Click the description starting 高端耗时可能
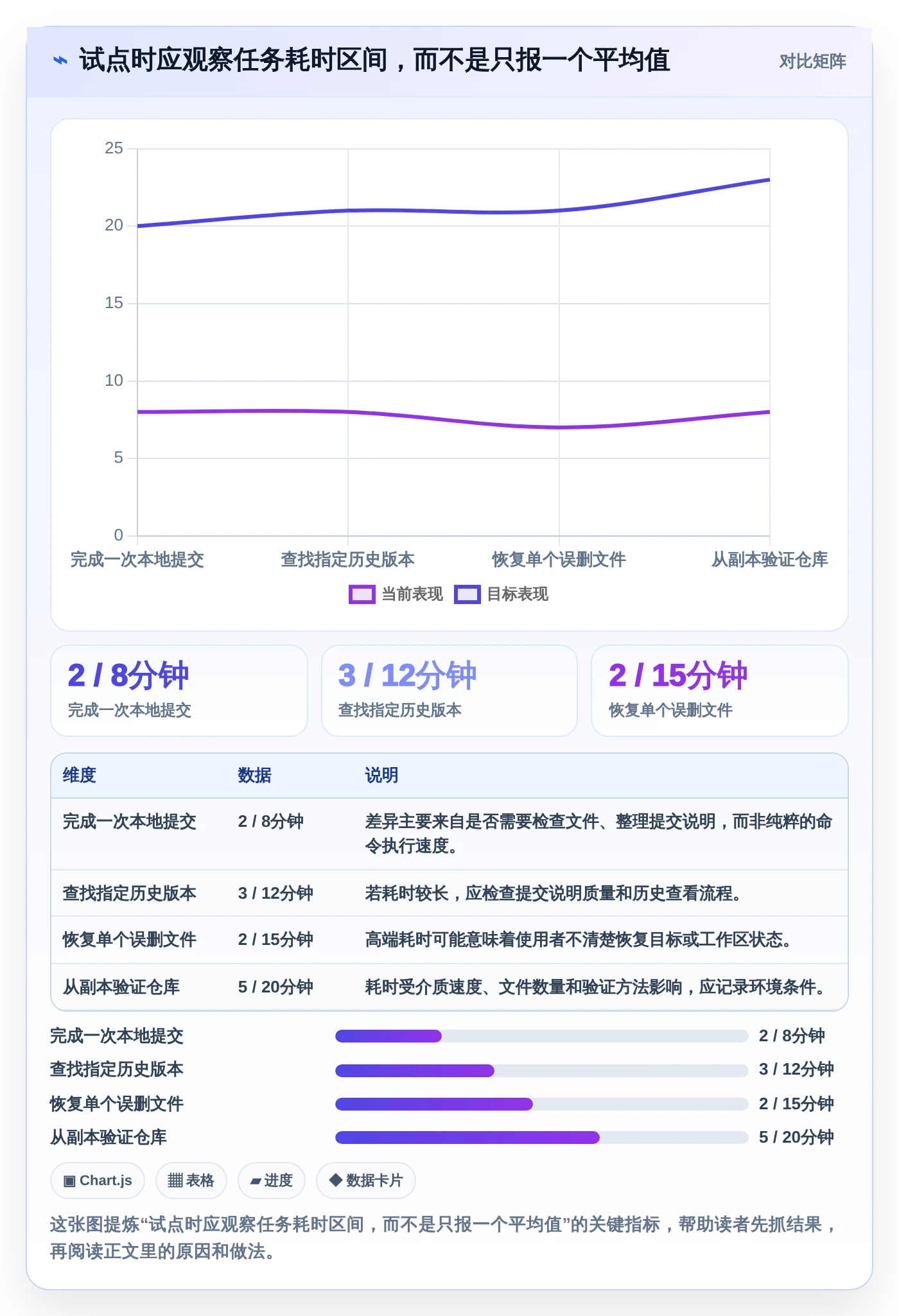The image size is (899, 1316). (578, 940)
